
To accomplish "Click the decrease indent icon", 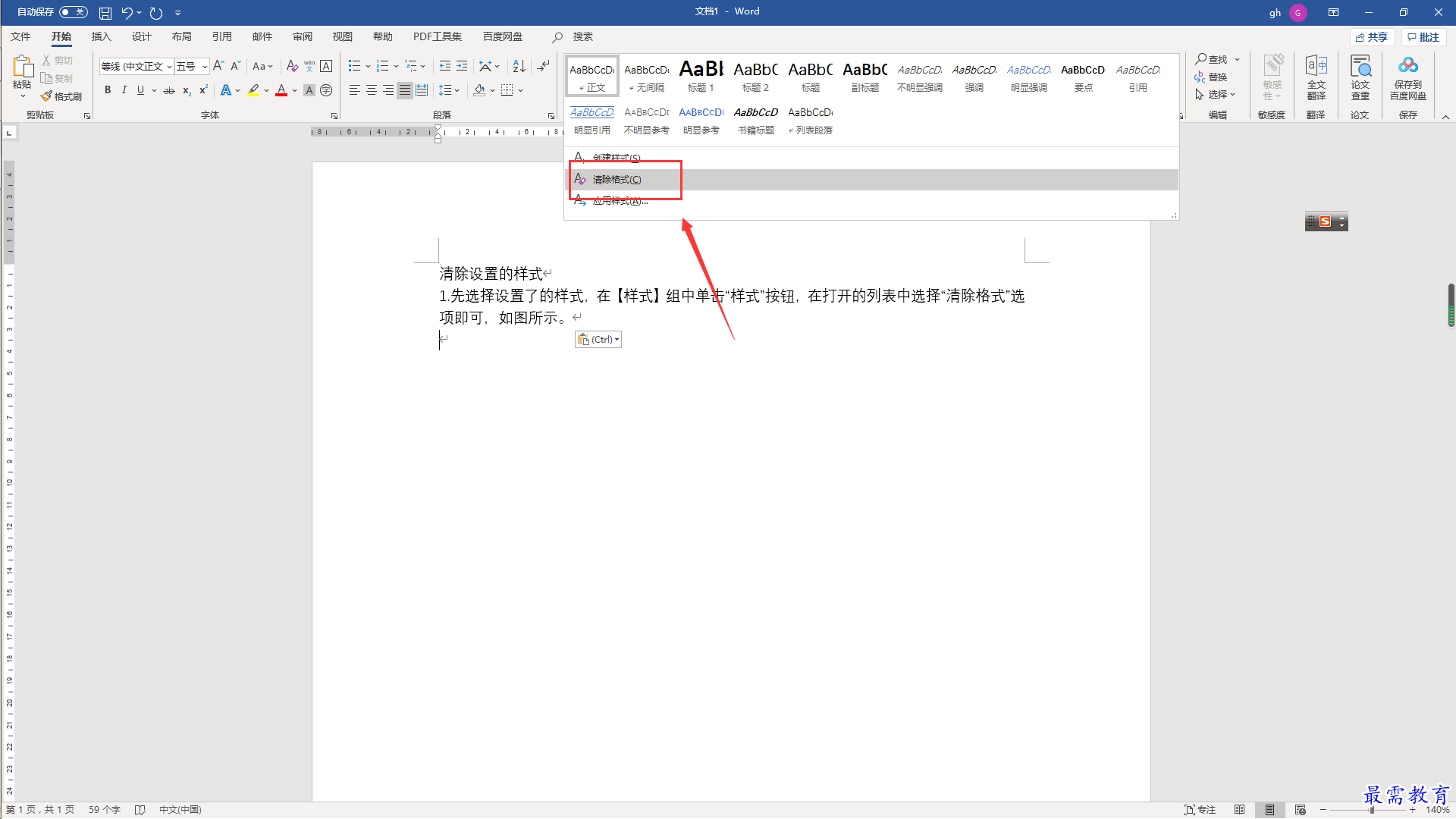I will pyautogui.click(x=445, y=66).
